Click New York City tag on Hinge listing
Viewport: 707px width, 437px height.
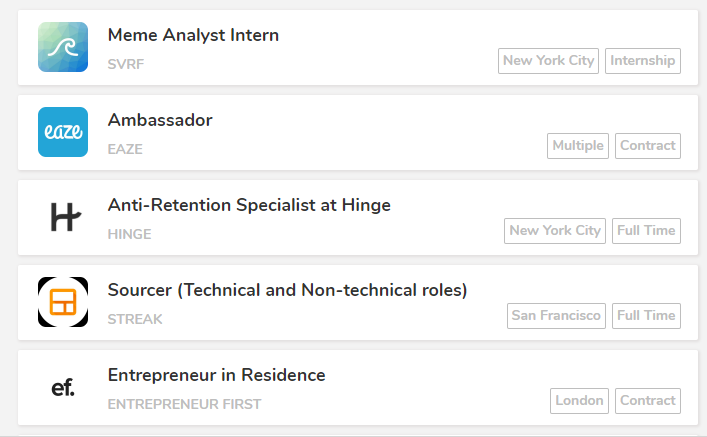555,230
